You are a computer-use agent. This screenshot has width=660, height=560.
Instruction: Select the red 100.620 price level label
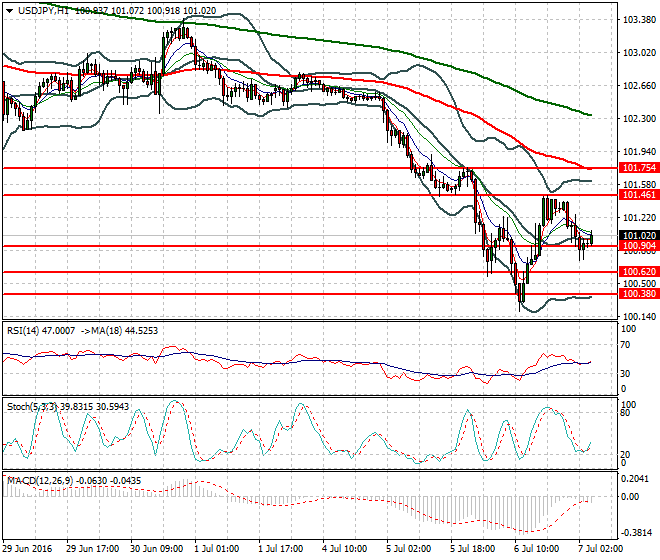coord(639,272)
